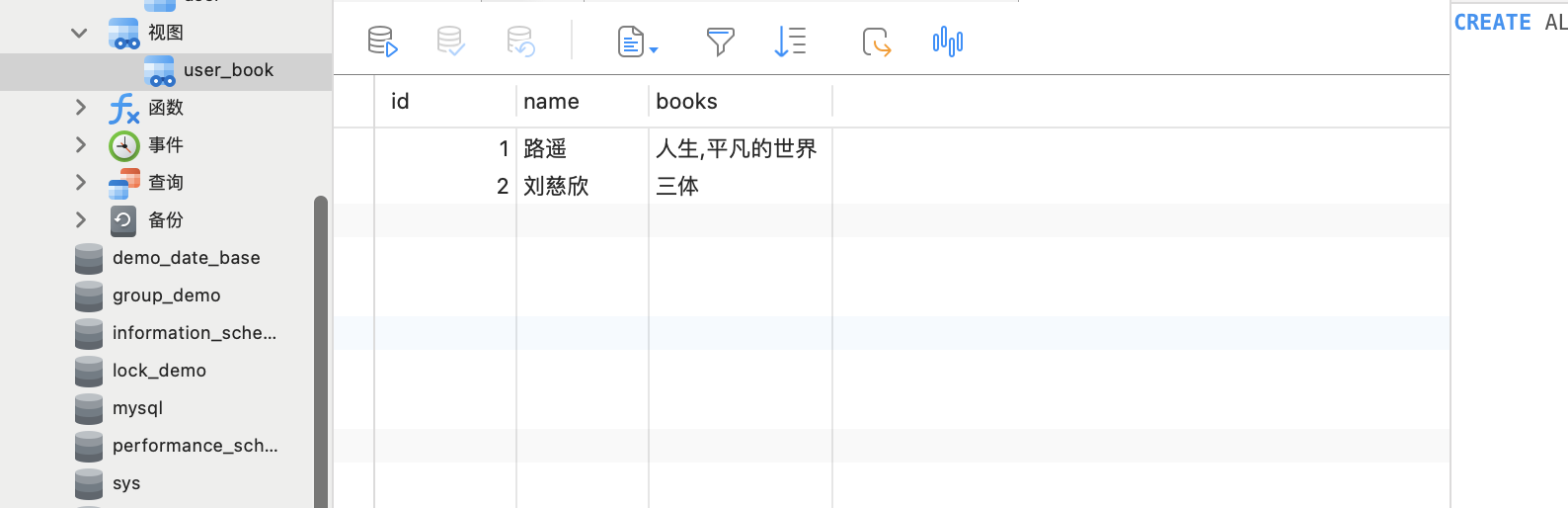Click the 备份 icon
The width and height of the screenshot is (1568, 508).
coord(123,220)
